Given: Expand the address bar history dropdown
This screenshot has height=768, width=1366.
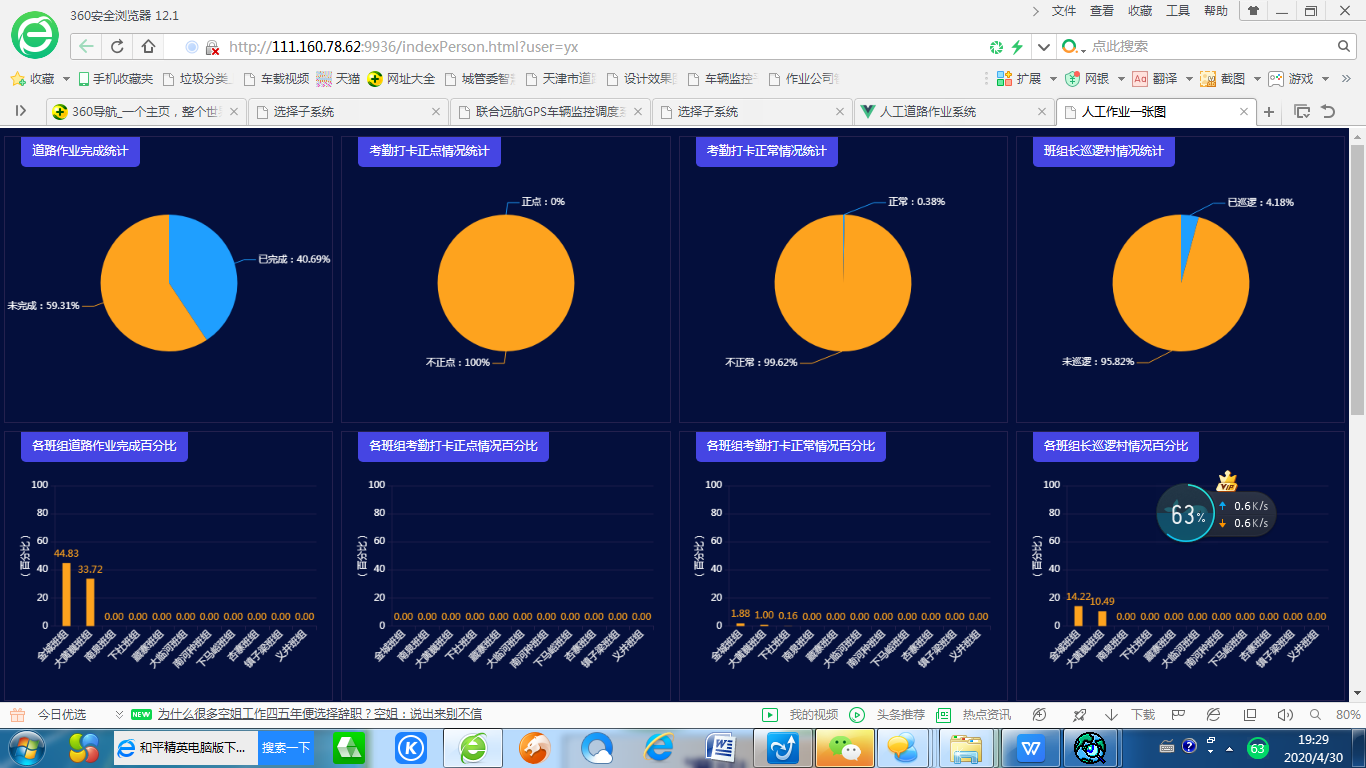Looking at the screenshot, I should click(1044, 47).
